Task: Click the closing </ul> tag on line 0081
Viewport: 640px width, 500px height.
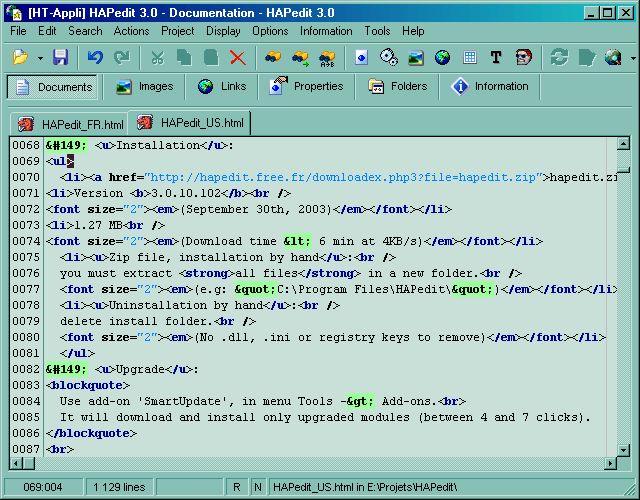Action: (77, 353)
